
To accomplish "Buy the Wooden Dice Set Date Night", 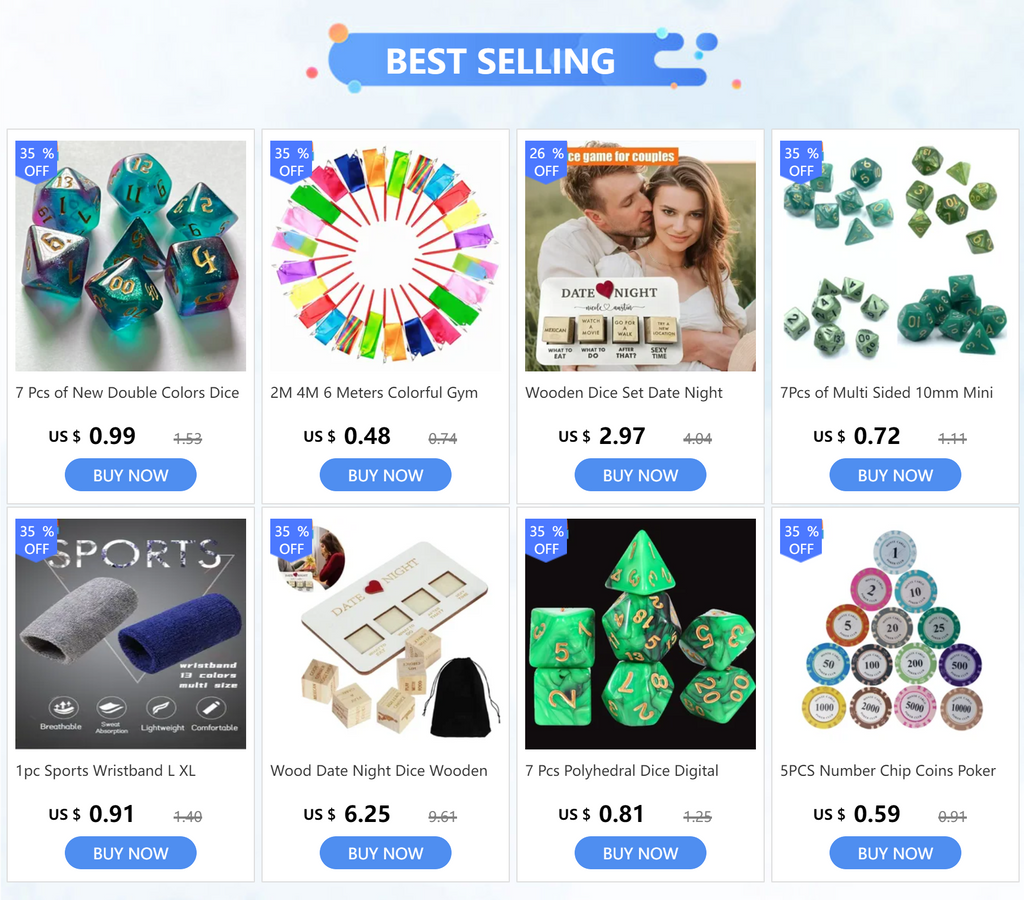I will click(x=640, y=475).
